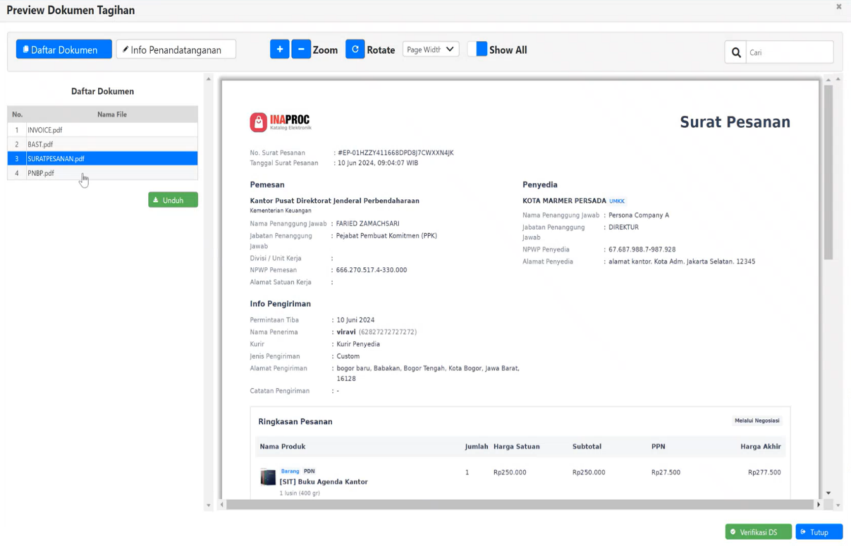851x547 pixels.
Task: Switch to Daftar Dokumen tab
Action: point(64,49)
